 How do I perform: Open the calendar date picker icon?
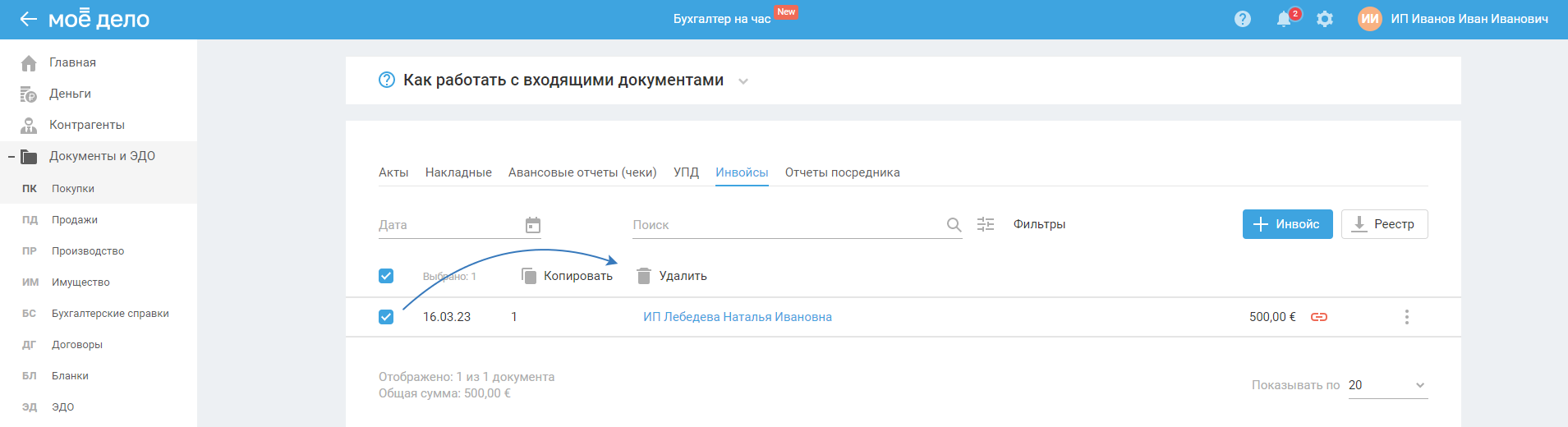[533, 225]
